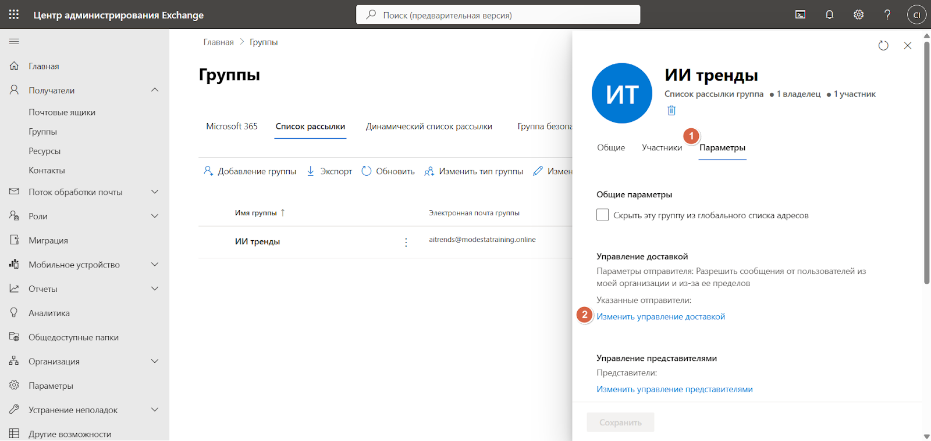Click Обновить toolbar button
The height and width of the screenshot is (441, 931).
click(x=388, y=172)
